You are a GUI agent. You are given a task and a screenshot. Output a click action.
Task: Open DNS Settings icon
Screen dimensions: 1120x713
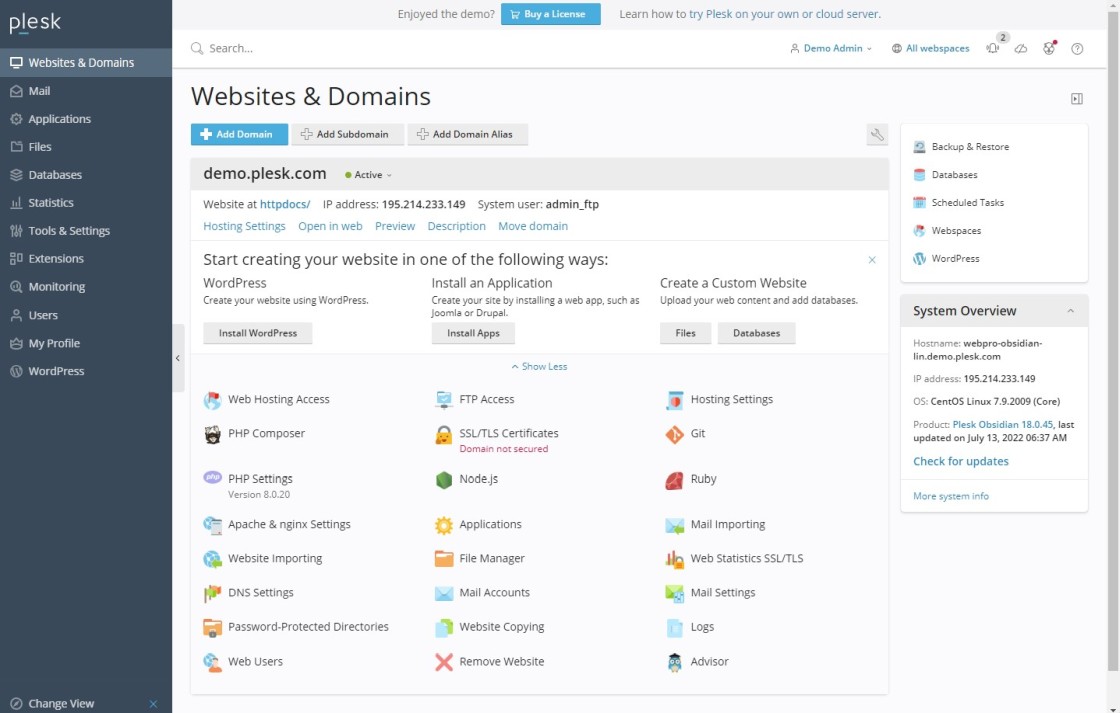[212, 593]
